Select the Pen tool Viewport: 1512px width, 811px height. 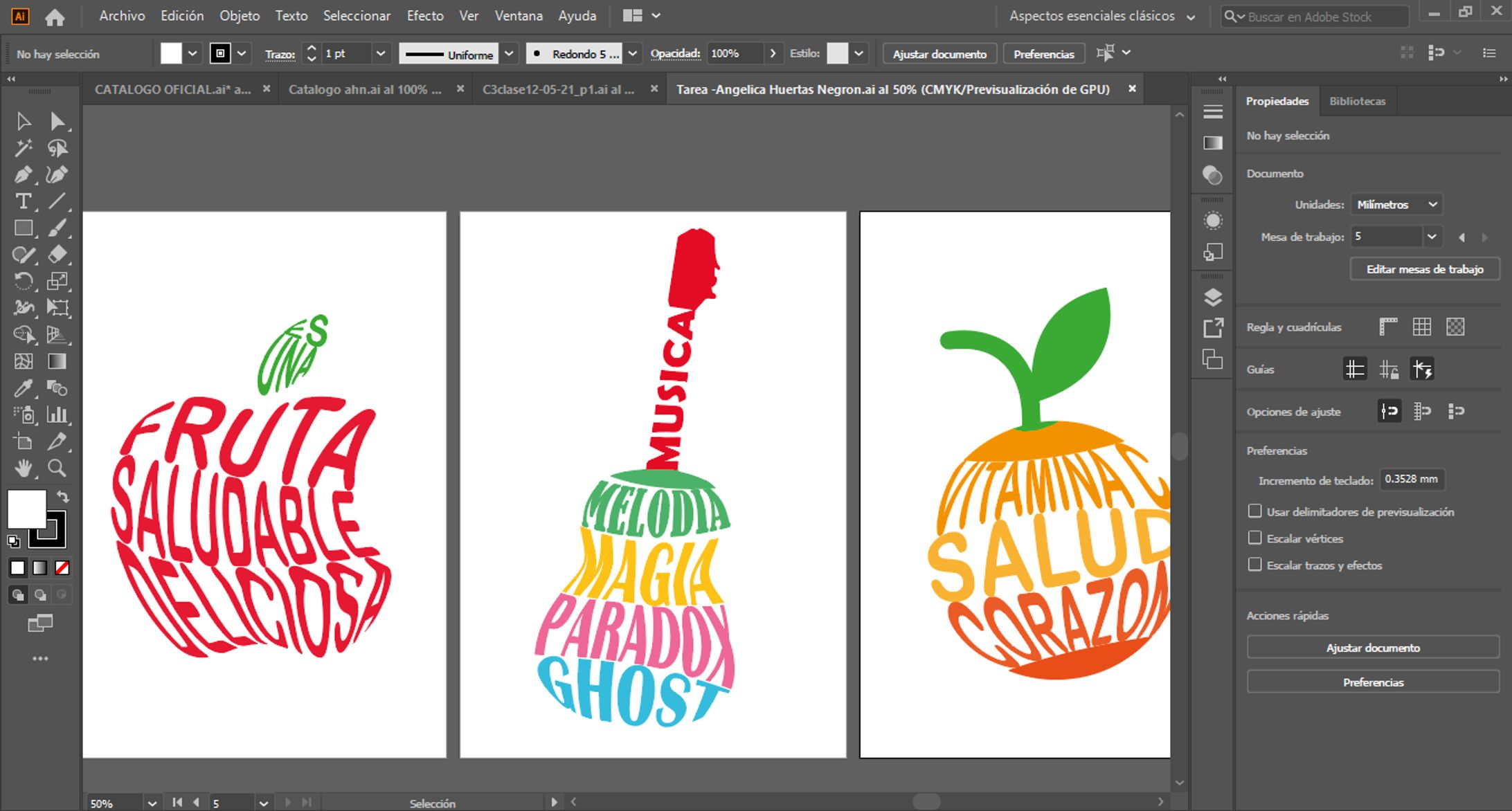tap(23, 174)
